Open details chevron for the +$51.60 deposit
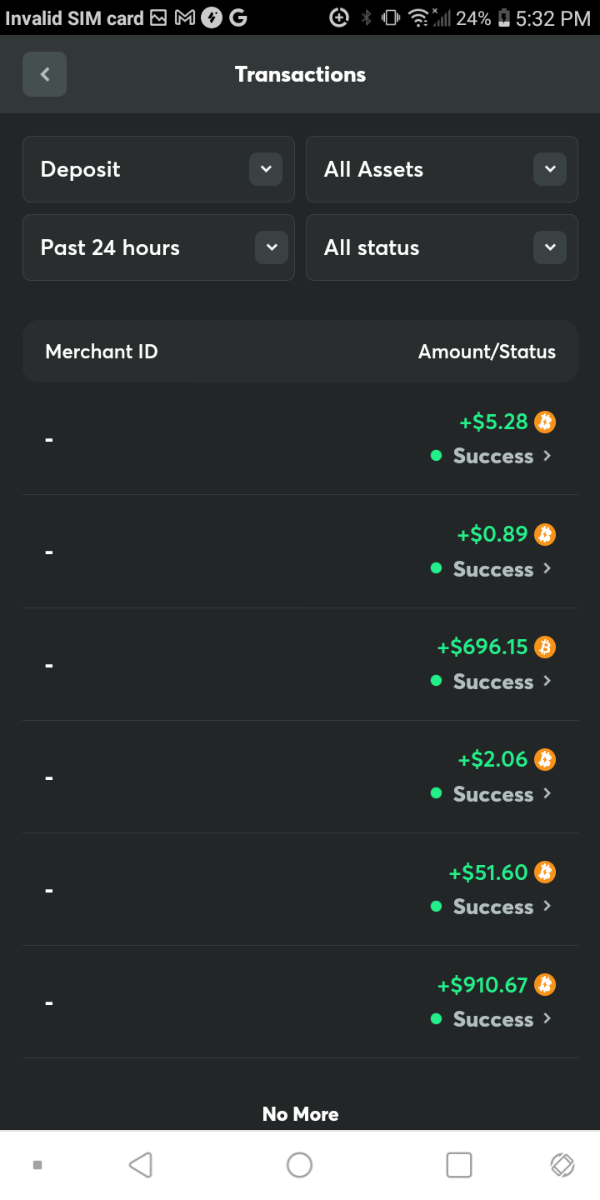The width and height of the screenshot is (600, 1200). tap(547, 907)
